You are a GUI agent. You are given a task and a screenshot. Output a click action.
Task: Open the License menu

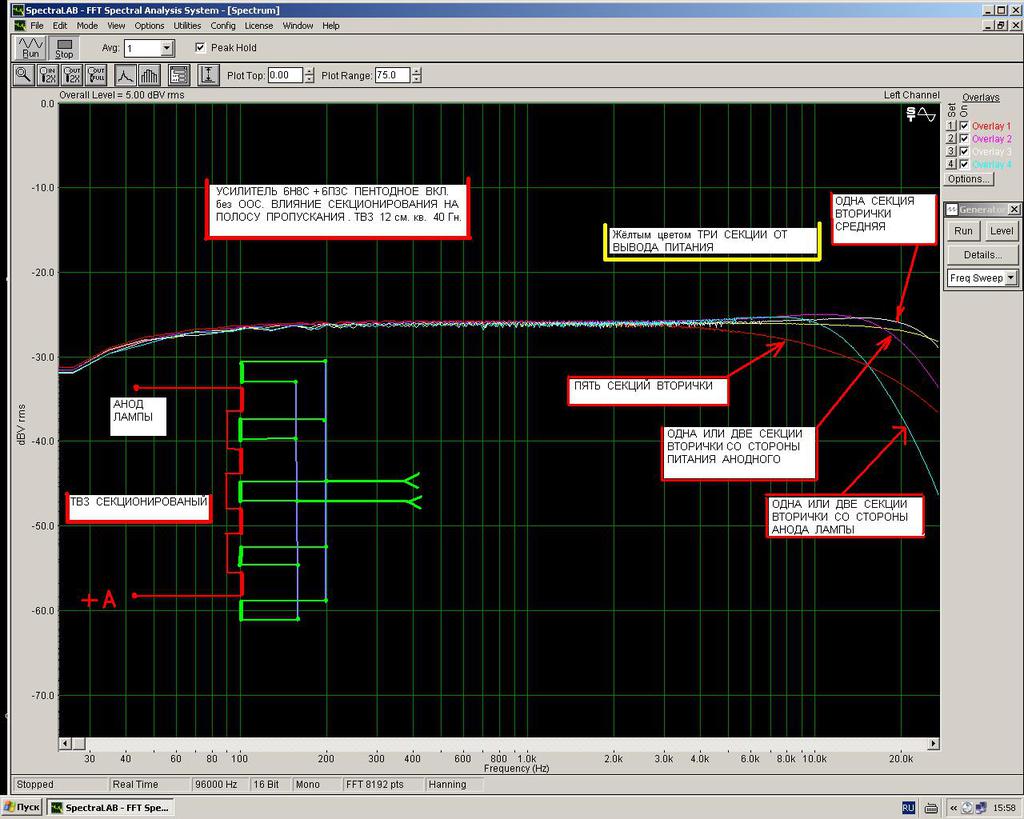[x=259, y=25]
